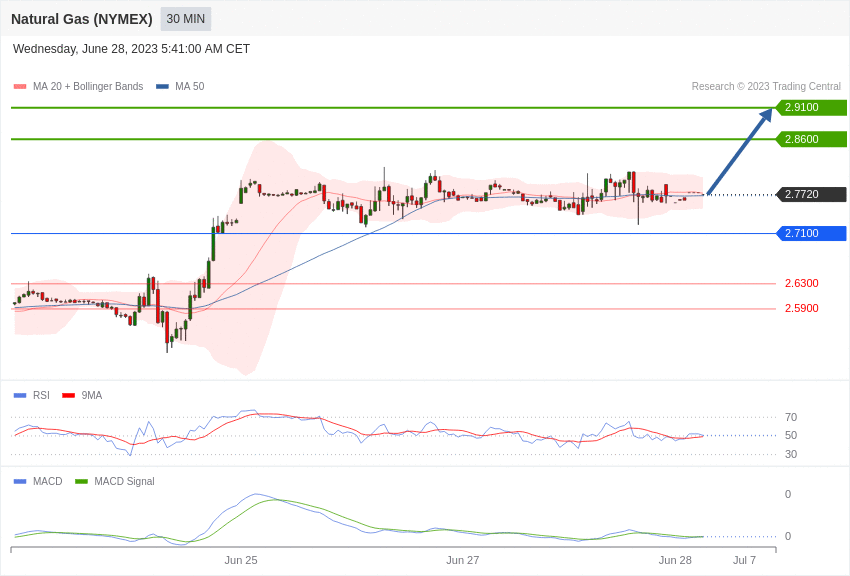Click the MA 20 + Bollinger Bands legend swatch
The image size is (850, 576).
[x=20, y=87]
